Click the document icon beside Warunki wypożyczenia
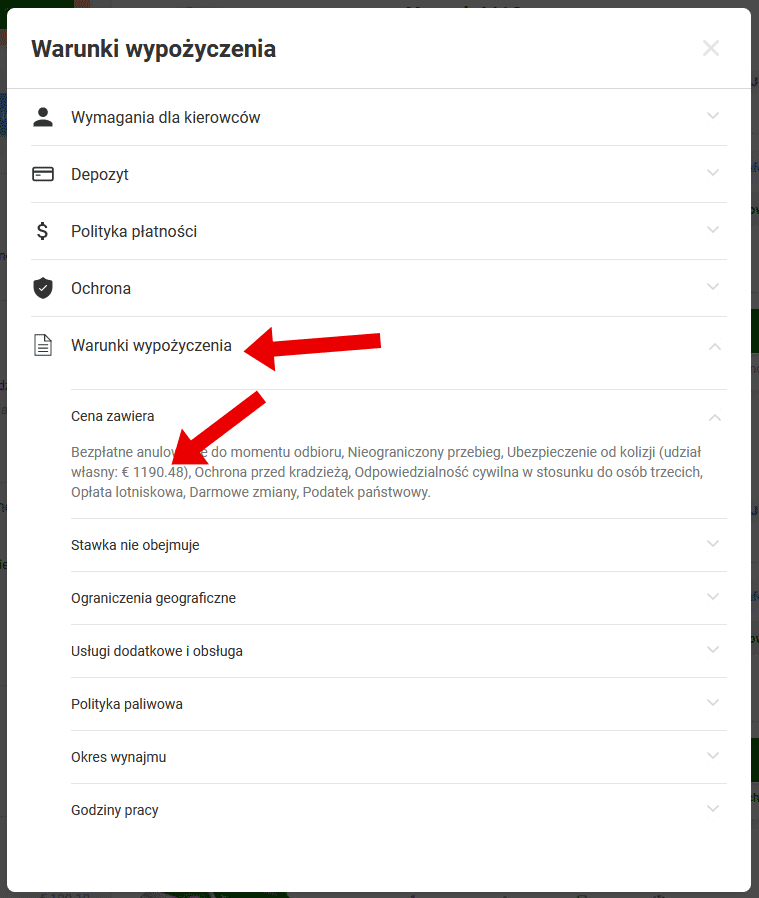Viewport: 759px width, 898px height. click(x=43, y=345)
